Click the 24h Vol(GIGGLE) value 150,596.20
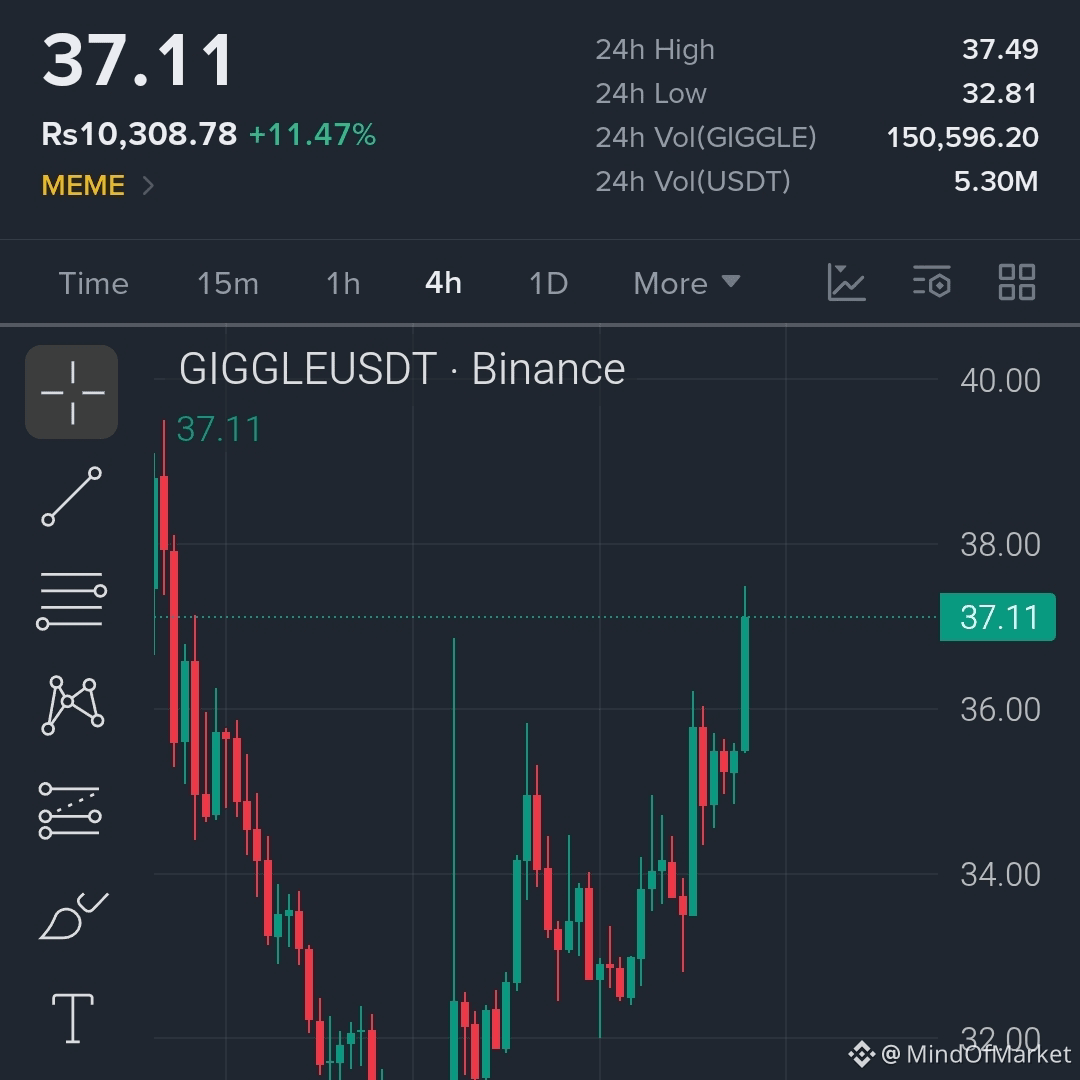The width and height of the screenshot is (1080, 1080). (x=962, y=137)
